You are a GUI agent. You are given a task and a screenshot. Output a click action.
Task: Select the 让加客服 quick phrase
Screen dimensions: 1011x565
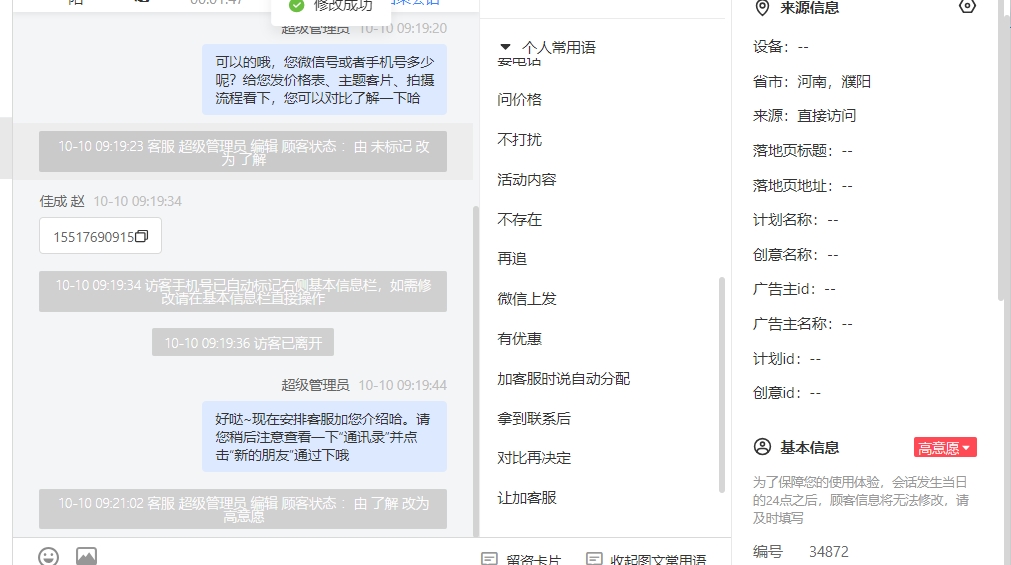tap(527, 498)
